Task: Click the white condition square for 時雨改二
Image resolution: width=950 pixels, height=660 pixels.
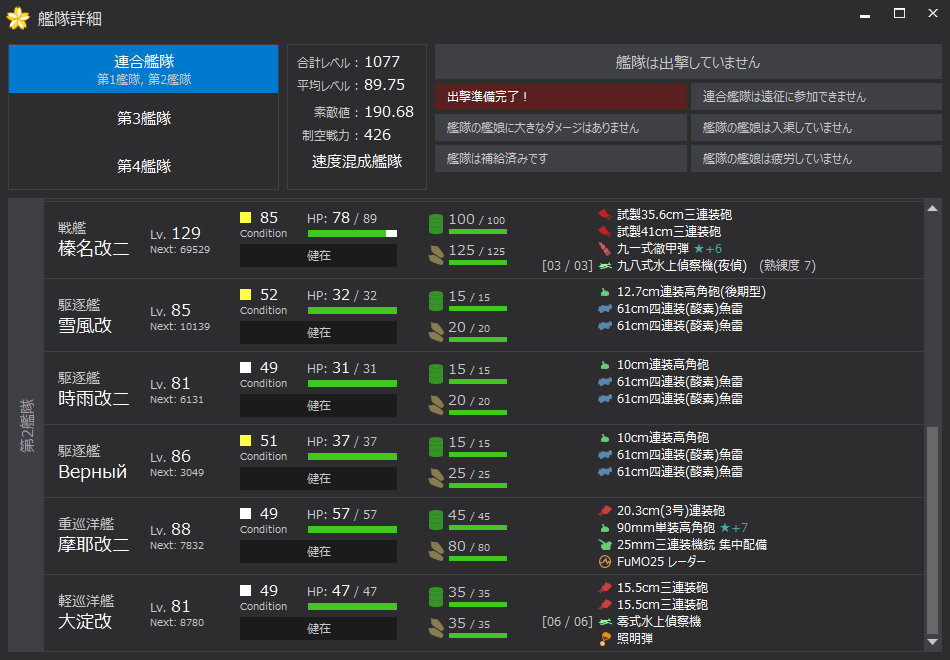Action: coord(246,368)
